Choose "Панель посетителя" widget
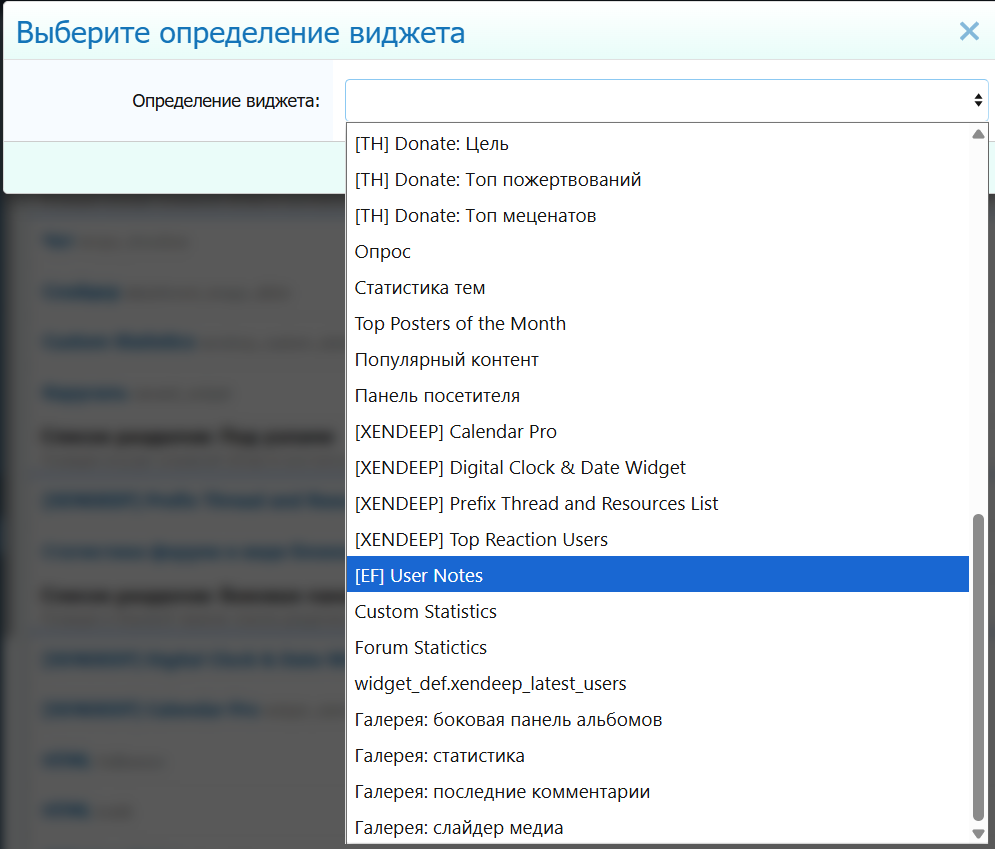995x849 pixels. click(x=437, y=396)
